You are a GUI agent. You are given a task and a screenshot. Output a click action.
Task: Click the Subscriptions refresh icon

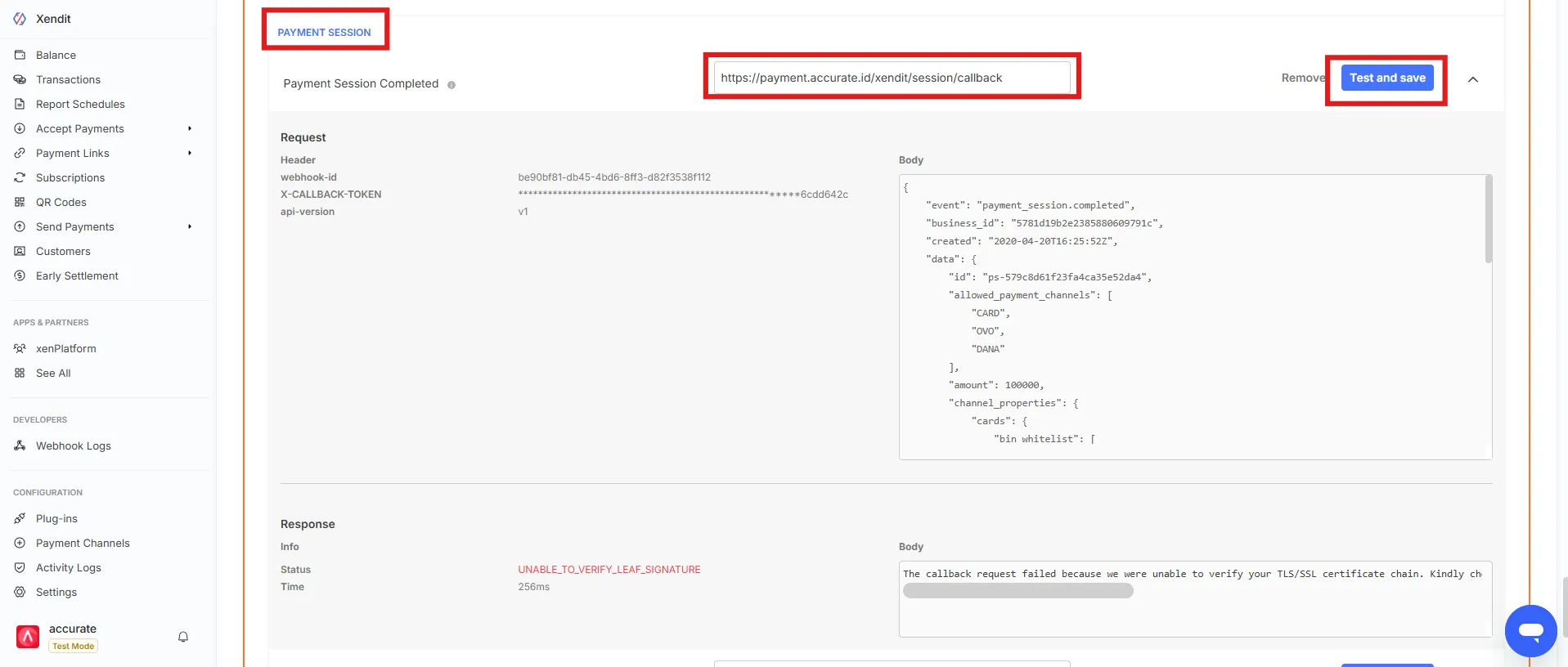20,177
